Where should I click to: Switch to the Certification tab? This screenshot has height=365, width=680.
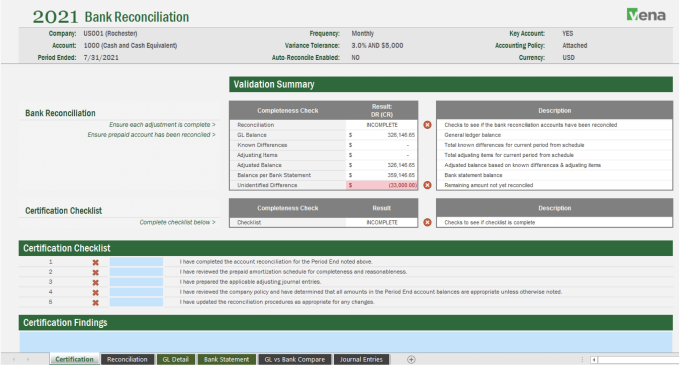click(74, 359)
